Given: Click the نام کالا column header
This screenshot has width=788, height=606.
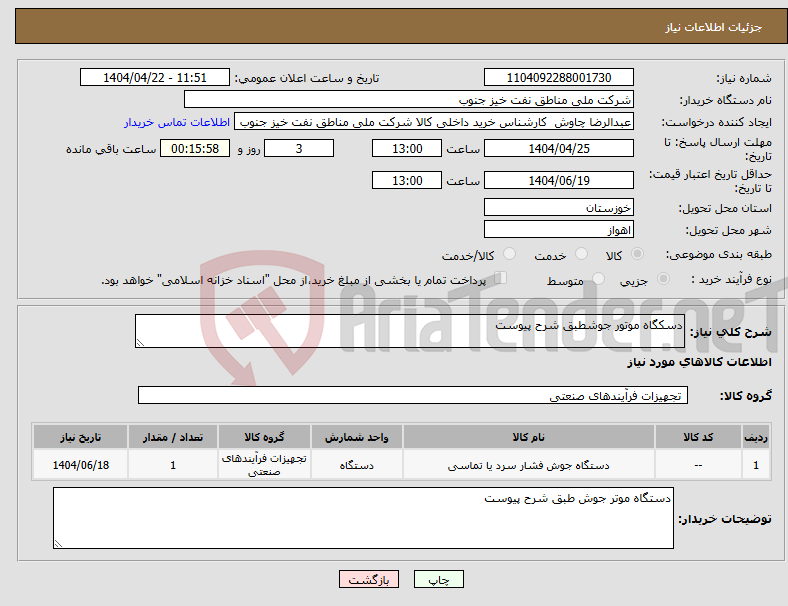Looking at the screenshot, I should pyautogui.click(x=529, y=437).
